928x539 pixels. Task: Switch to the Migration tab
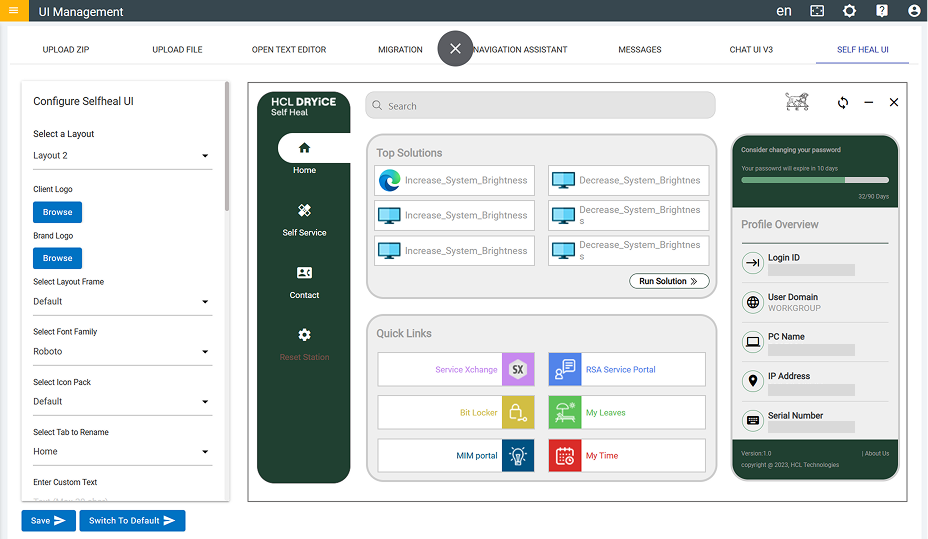(400, 50)
